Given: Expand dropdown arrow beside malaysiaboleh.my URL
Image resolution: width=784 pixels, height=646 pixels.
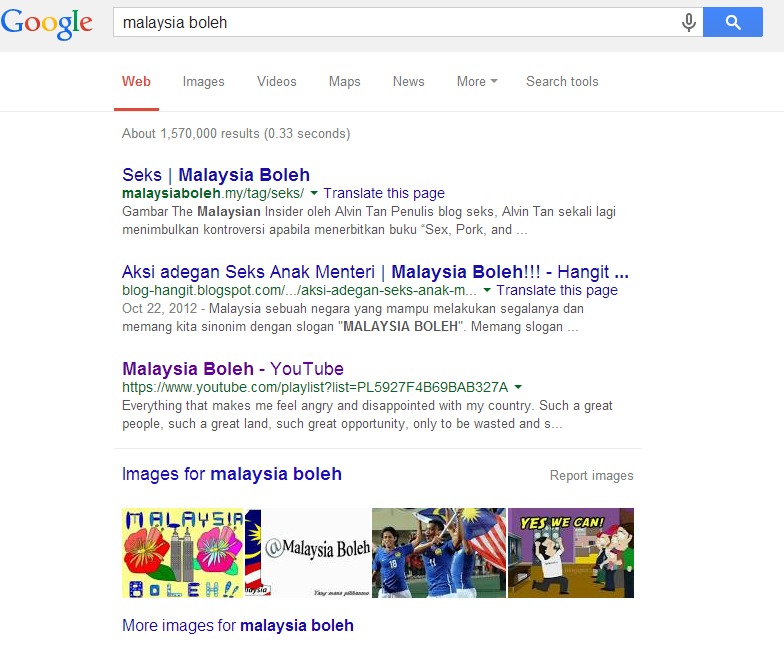Looking at the screenshot, I should 314,193.
